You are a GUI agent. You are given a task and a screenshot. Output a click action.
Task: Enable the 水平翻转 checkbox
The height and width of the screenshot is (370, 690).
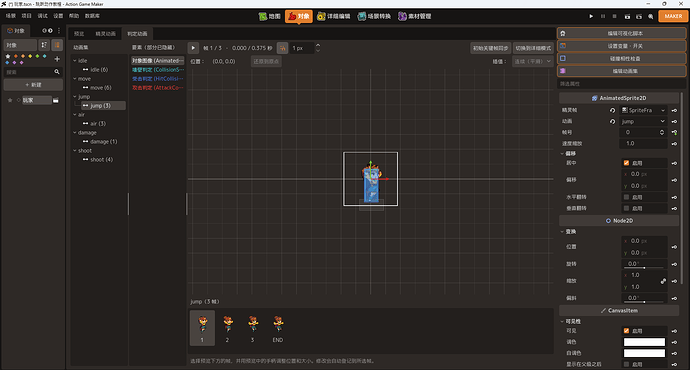[x=626, y=197]
